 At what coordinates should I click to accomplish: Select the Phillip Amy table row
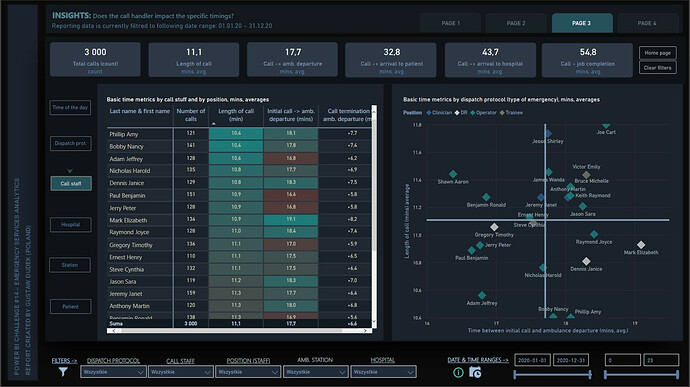239,134
